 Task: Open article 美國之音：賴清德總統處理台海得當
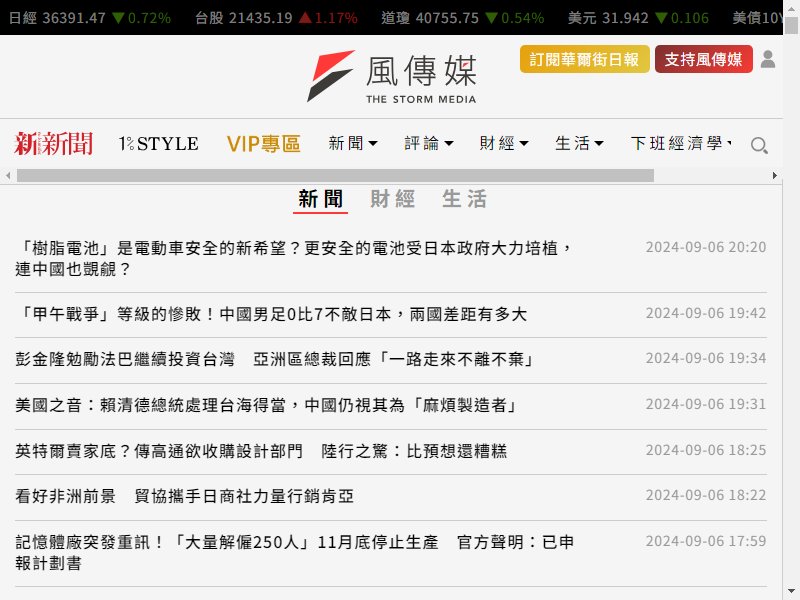click(267, 406)
